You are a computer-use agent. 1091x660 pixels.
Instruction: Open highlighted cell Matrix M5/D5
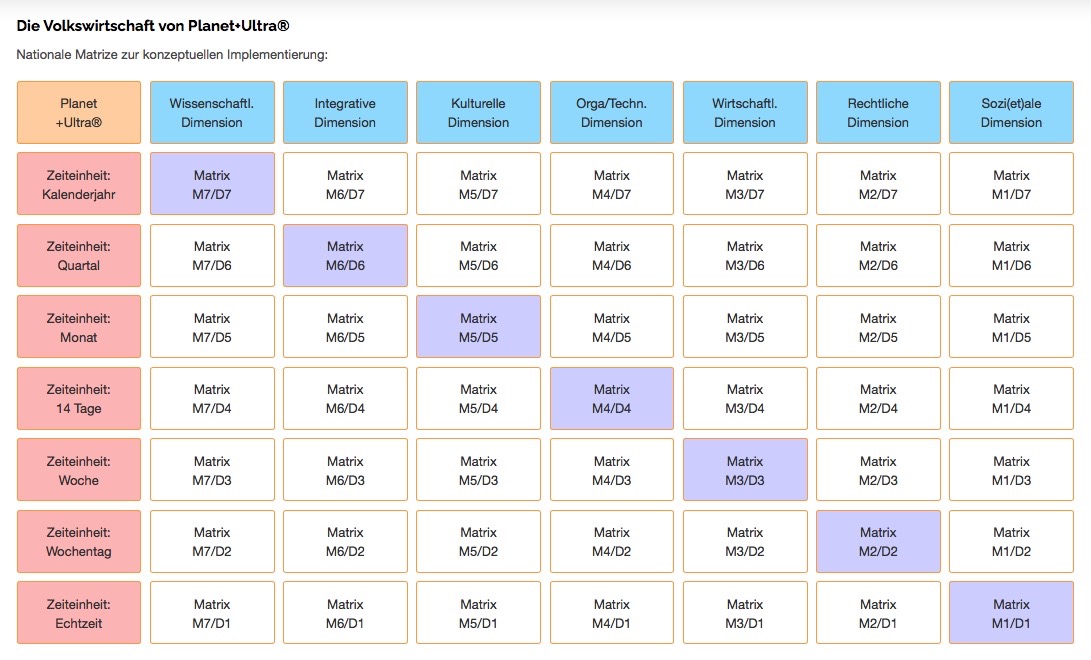coord(478,327)
